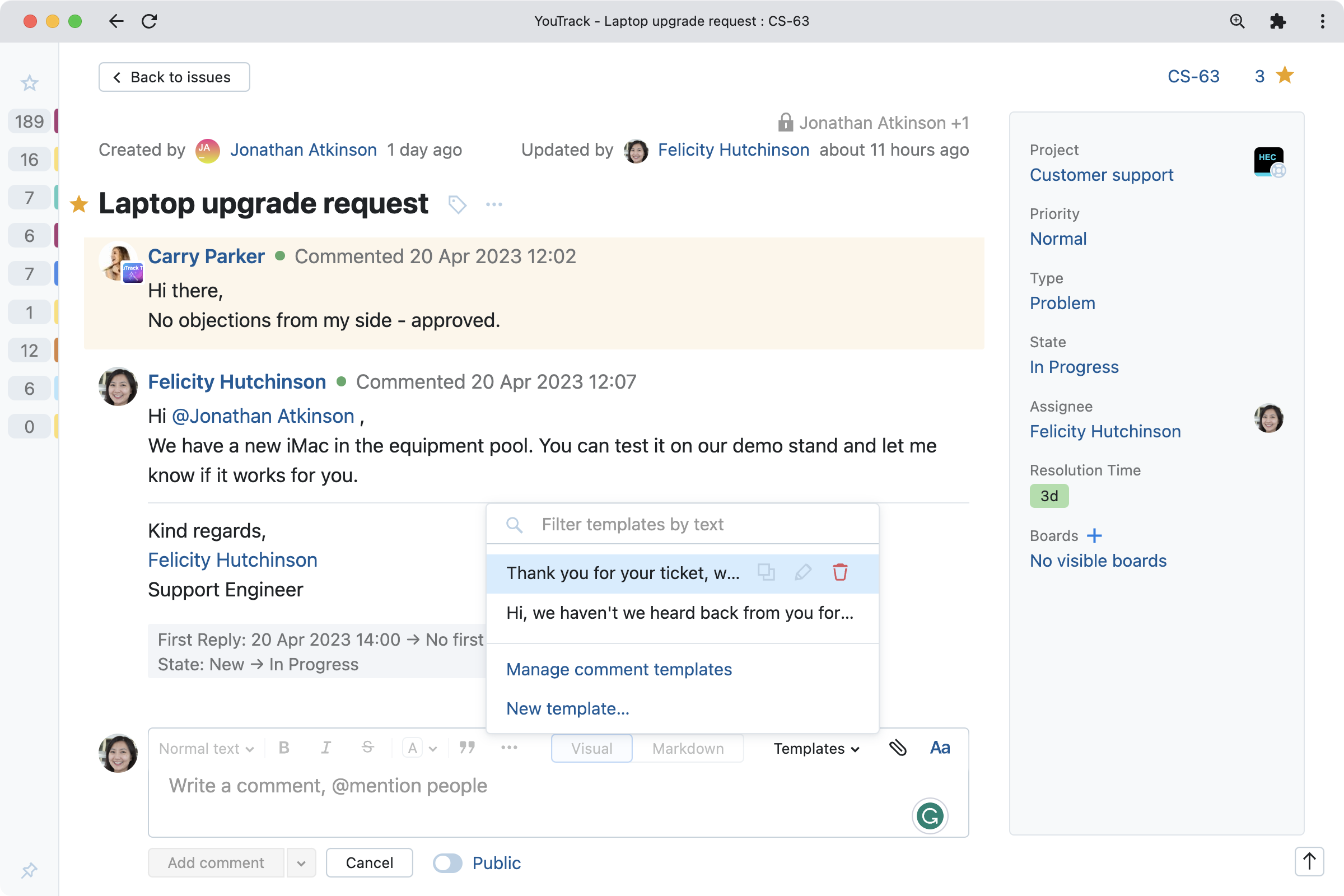
Task: Click Felicity Hutchinson signature link
Action: [x=232, y=560]
